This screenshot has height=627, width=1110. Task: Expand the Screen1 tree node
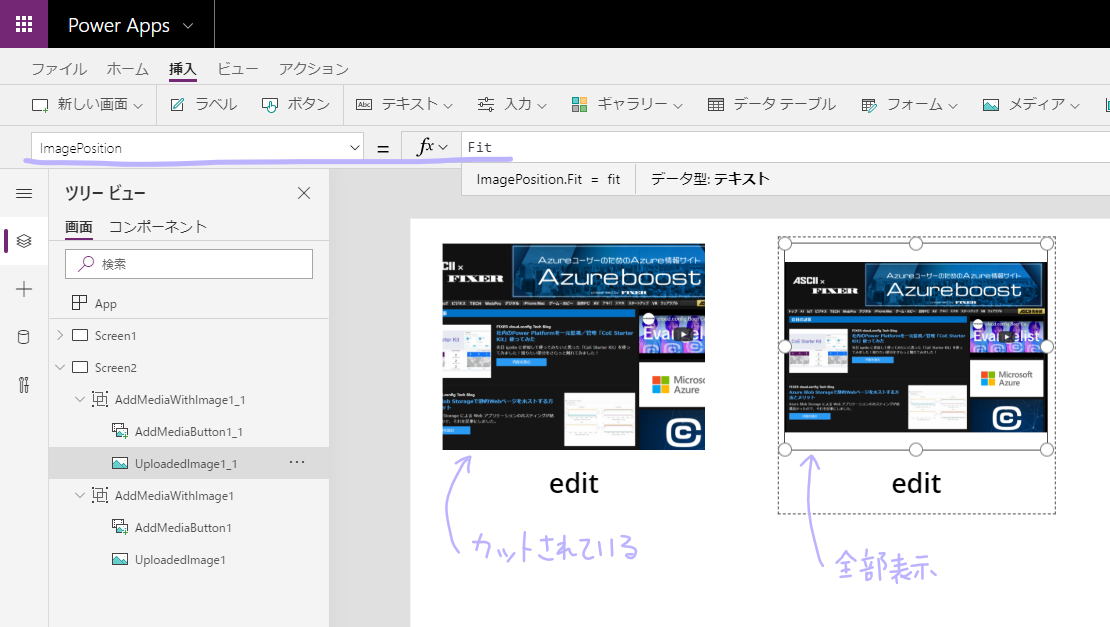tap(60, 335)
